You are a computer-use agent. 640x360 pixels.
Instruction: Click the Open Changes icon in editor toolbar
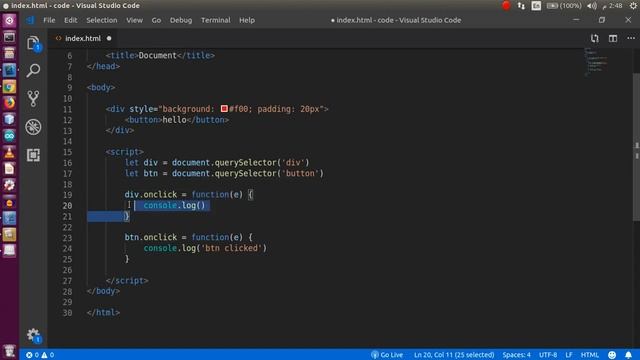click(x=595, y=38)
